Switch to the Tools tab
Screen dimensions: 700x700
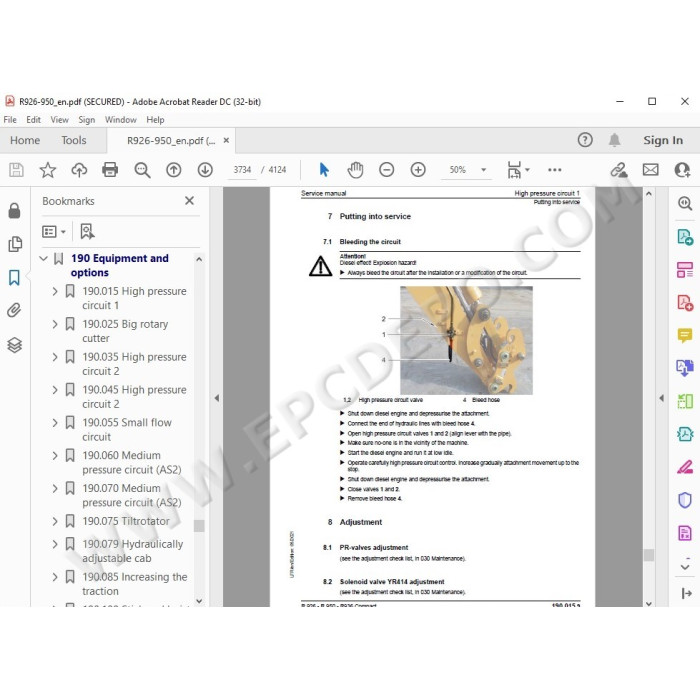(x=74, y=140)
